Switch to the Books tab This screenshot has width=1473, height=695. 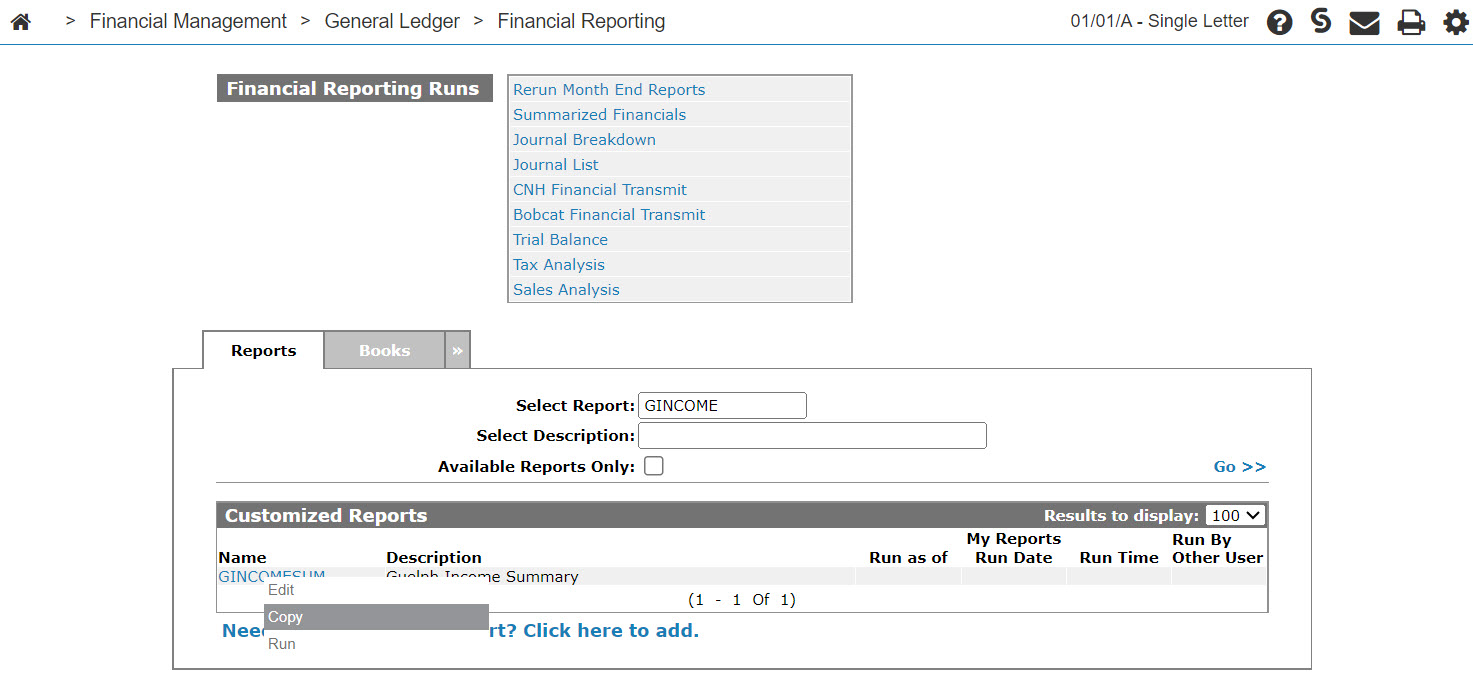point(384,351)
